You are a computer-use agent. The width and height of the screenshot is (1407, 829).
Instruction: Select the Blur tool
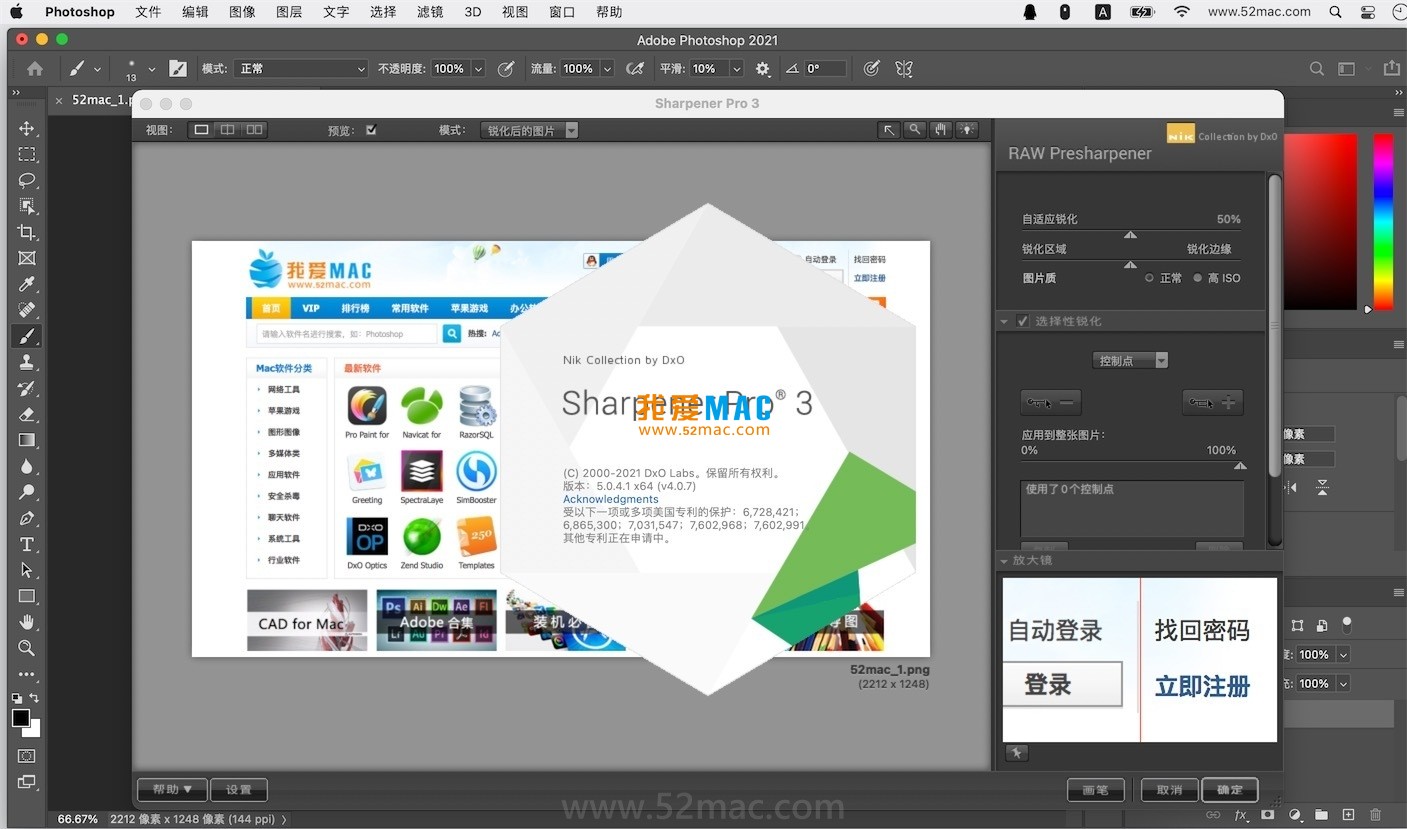[x=27, y=466]
